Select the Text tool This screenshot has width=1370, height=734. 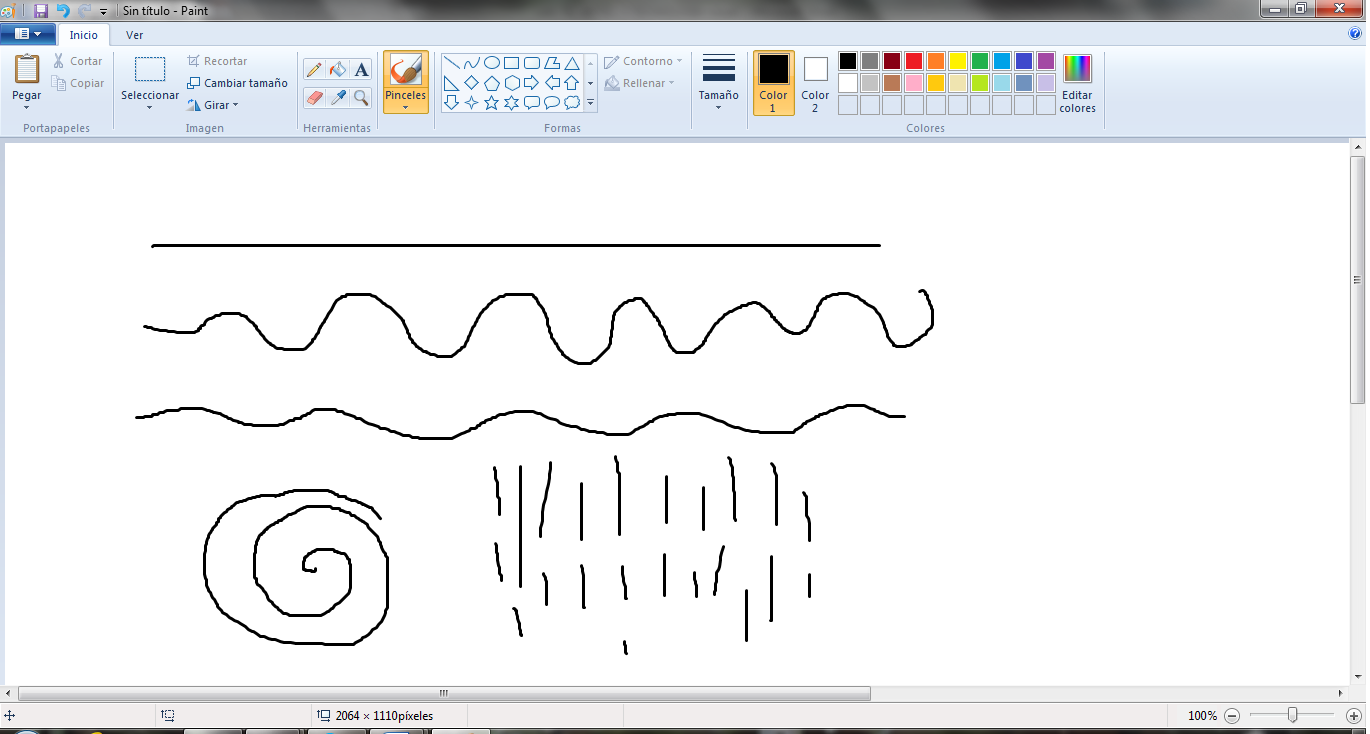coord(361,69)
